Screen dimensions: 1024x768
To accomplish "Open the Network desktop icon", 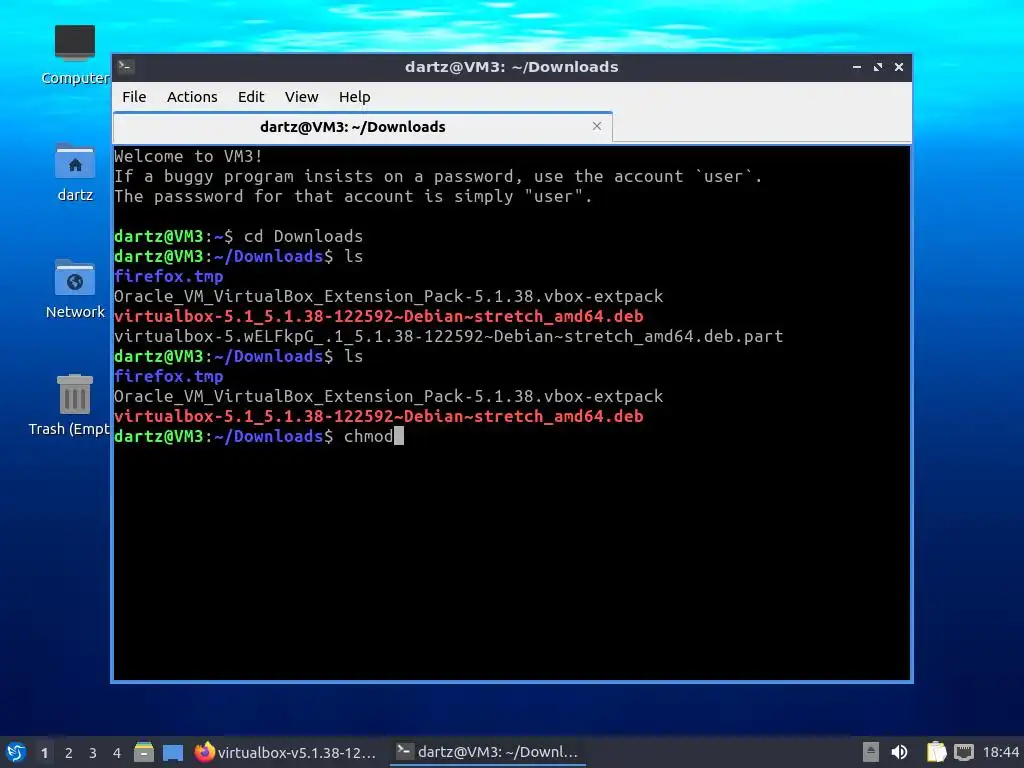I will [74, 289].
